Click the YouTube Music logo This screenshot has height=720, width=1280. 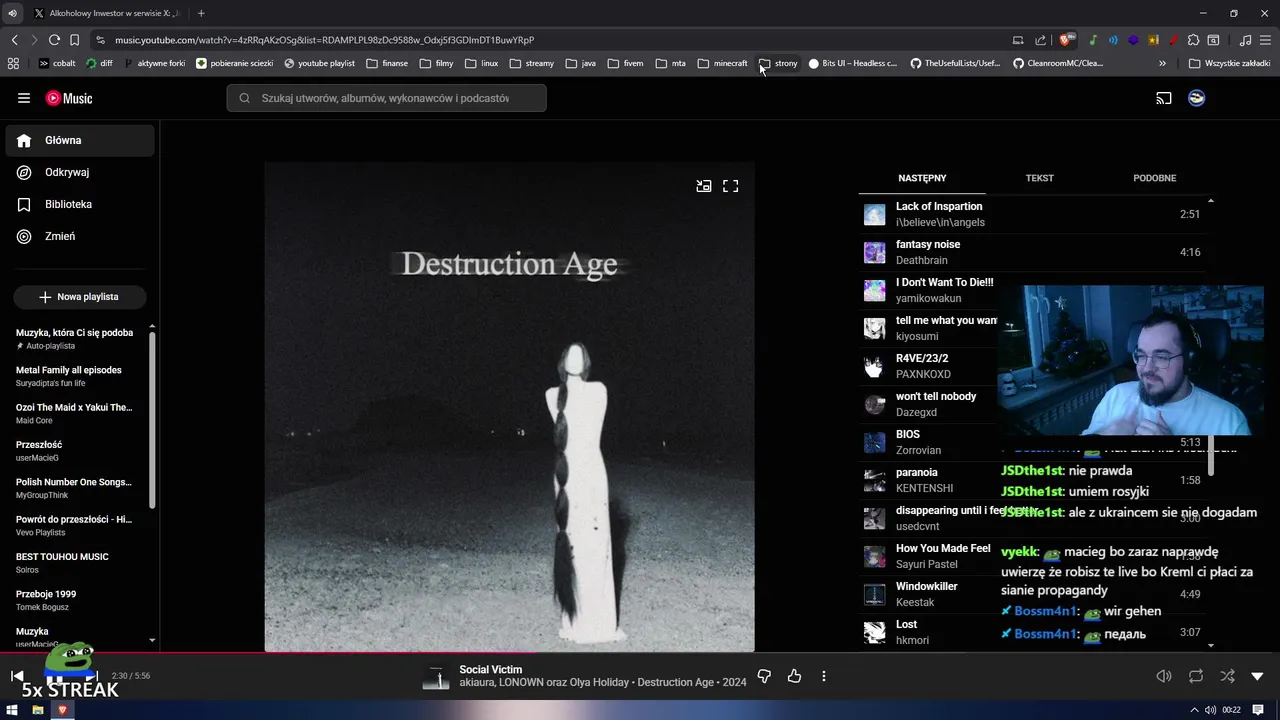(69, 98)
